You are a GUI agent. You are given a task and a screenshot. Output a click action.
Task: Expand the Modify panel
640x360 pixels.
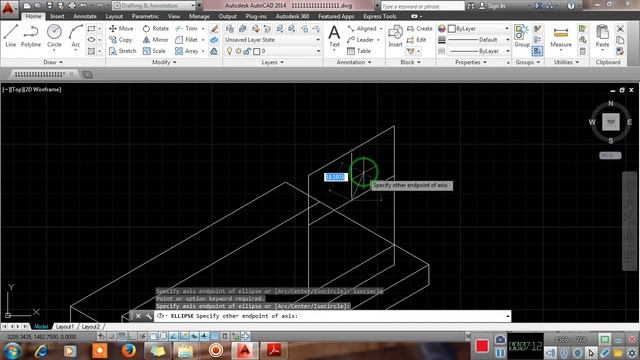[x=164, y=62]
